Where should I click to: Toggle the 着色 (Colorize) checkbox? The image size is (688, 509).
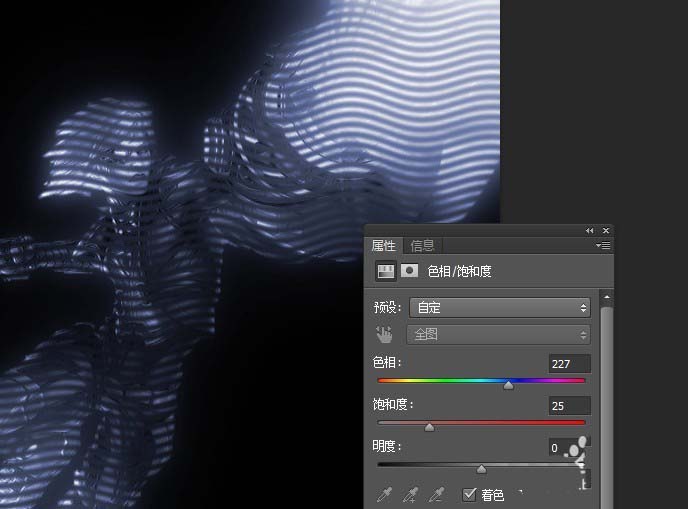point(469,494)
